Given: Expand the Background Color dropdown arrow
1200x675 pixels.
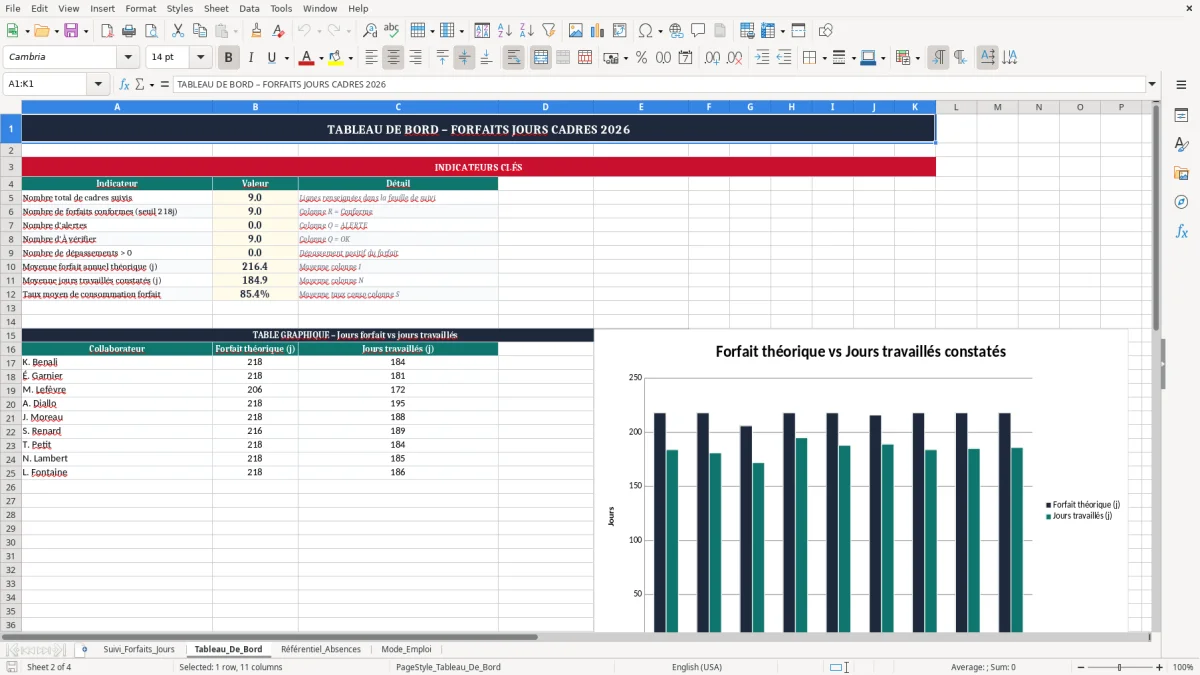Looking at the screenshot, I should click(x=350, y=58).
